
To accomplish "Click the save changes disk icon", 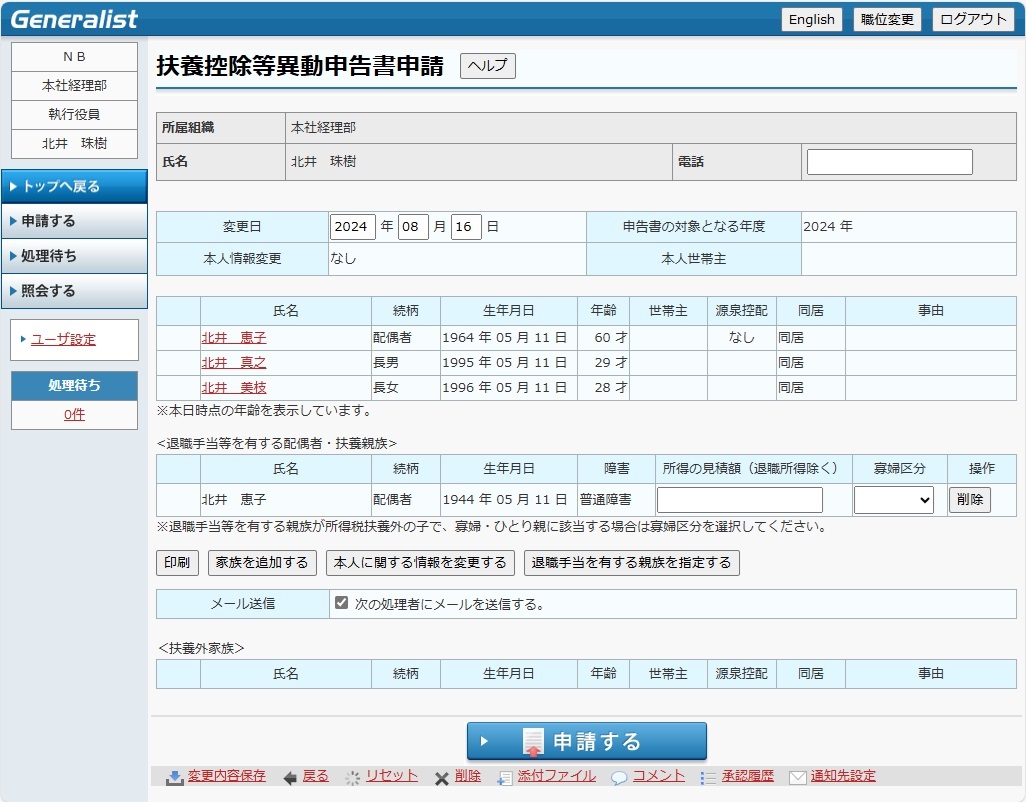I will click(174, 777).
